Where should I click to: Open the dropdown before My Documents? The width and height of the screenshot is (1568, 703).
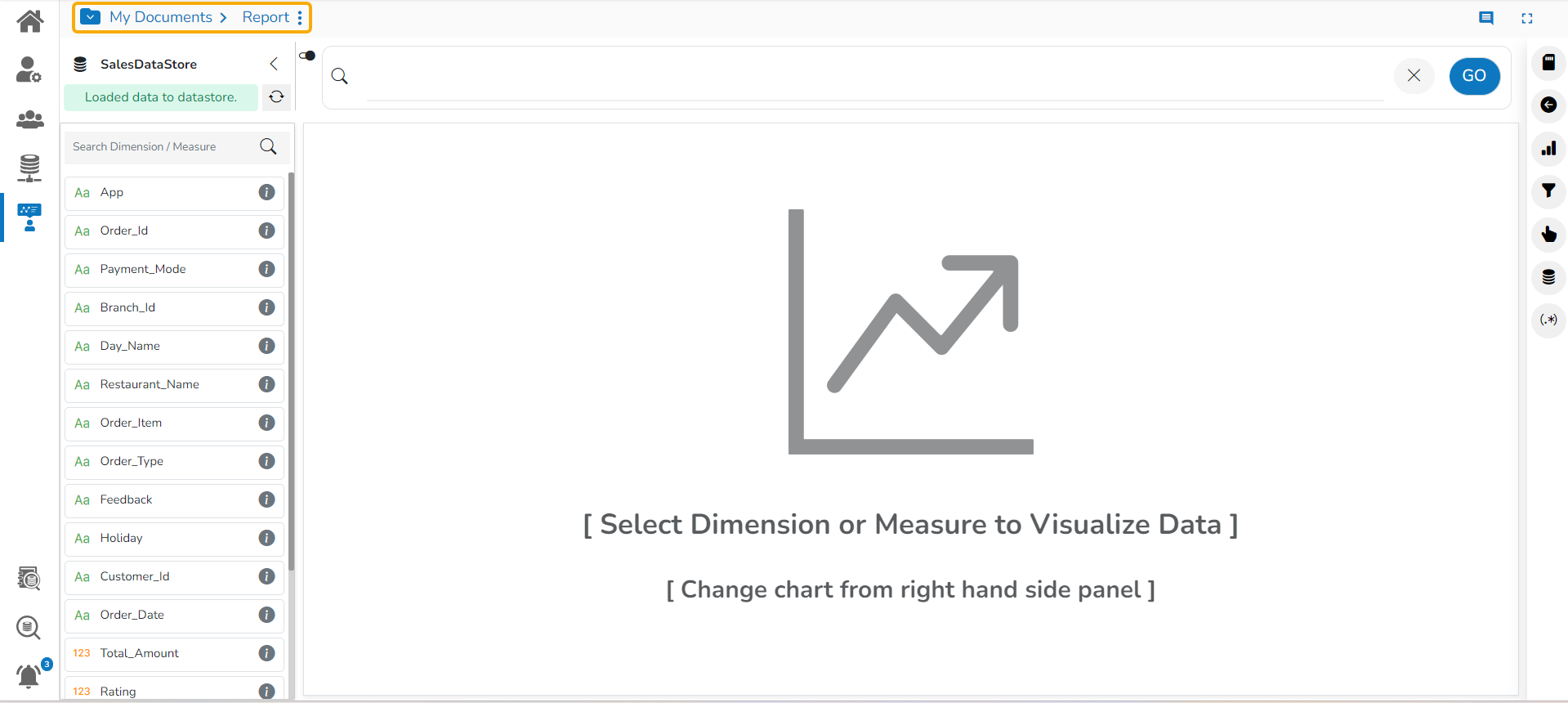(x=91, y=17)
